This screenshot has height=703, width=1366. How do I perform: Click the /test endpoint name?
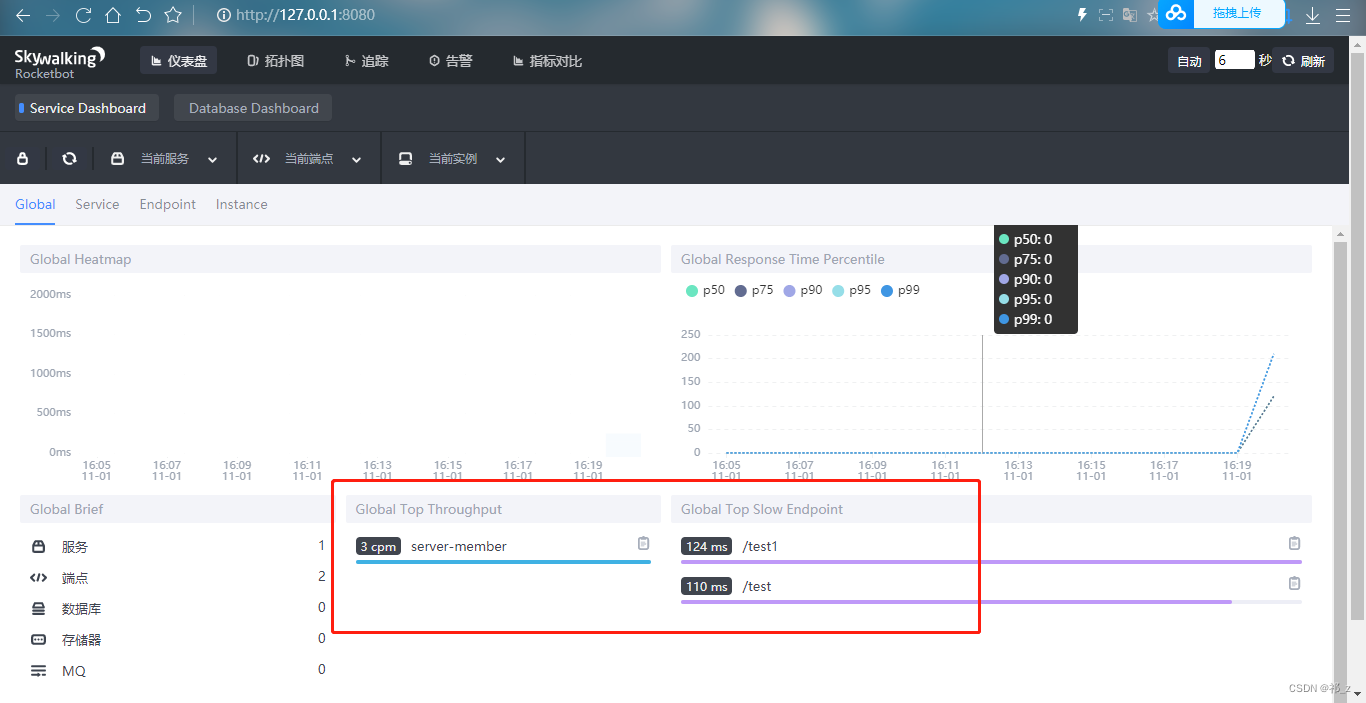757,586
